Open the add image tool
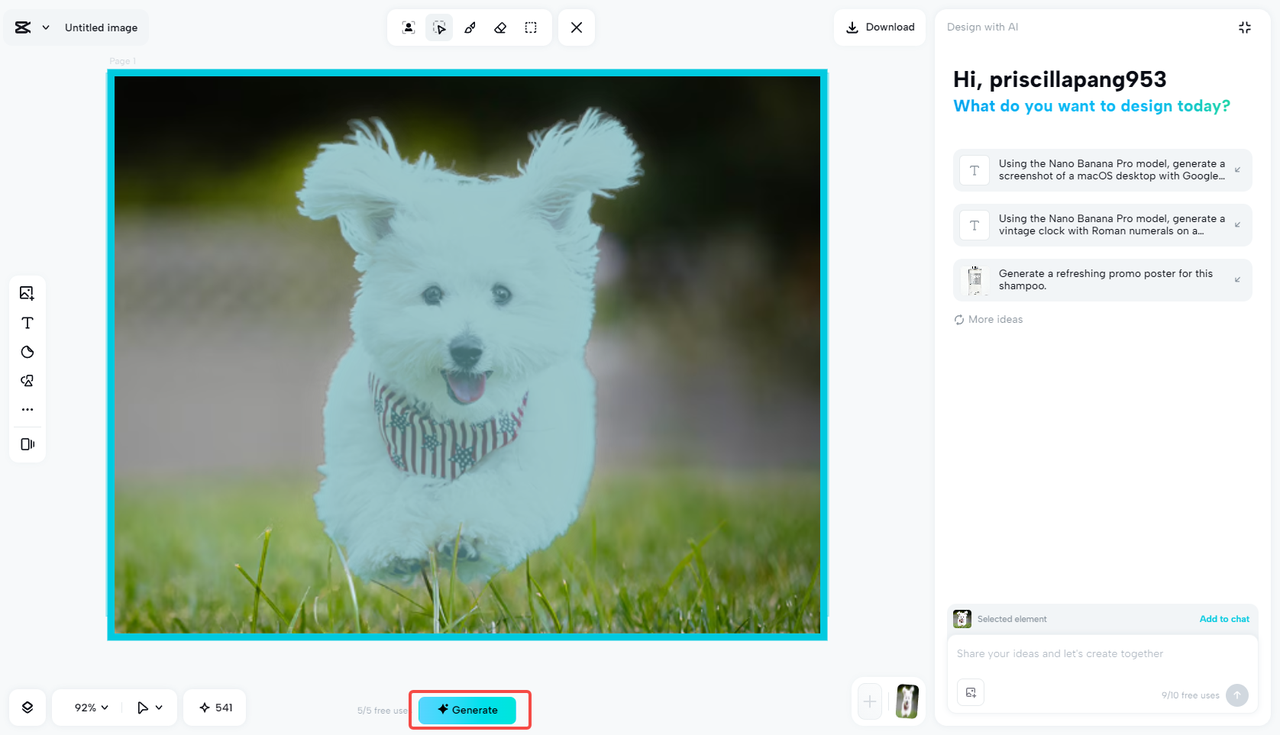Image resolution: width=1280 pixels, height=735 pixels. pos(27,293)
